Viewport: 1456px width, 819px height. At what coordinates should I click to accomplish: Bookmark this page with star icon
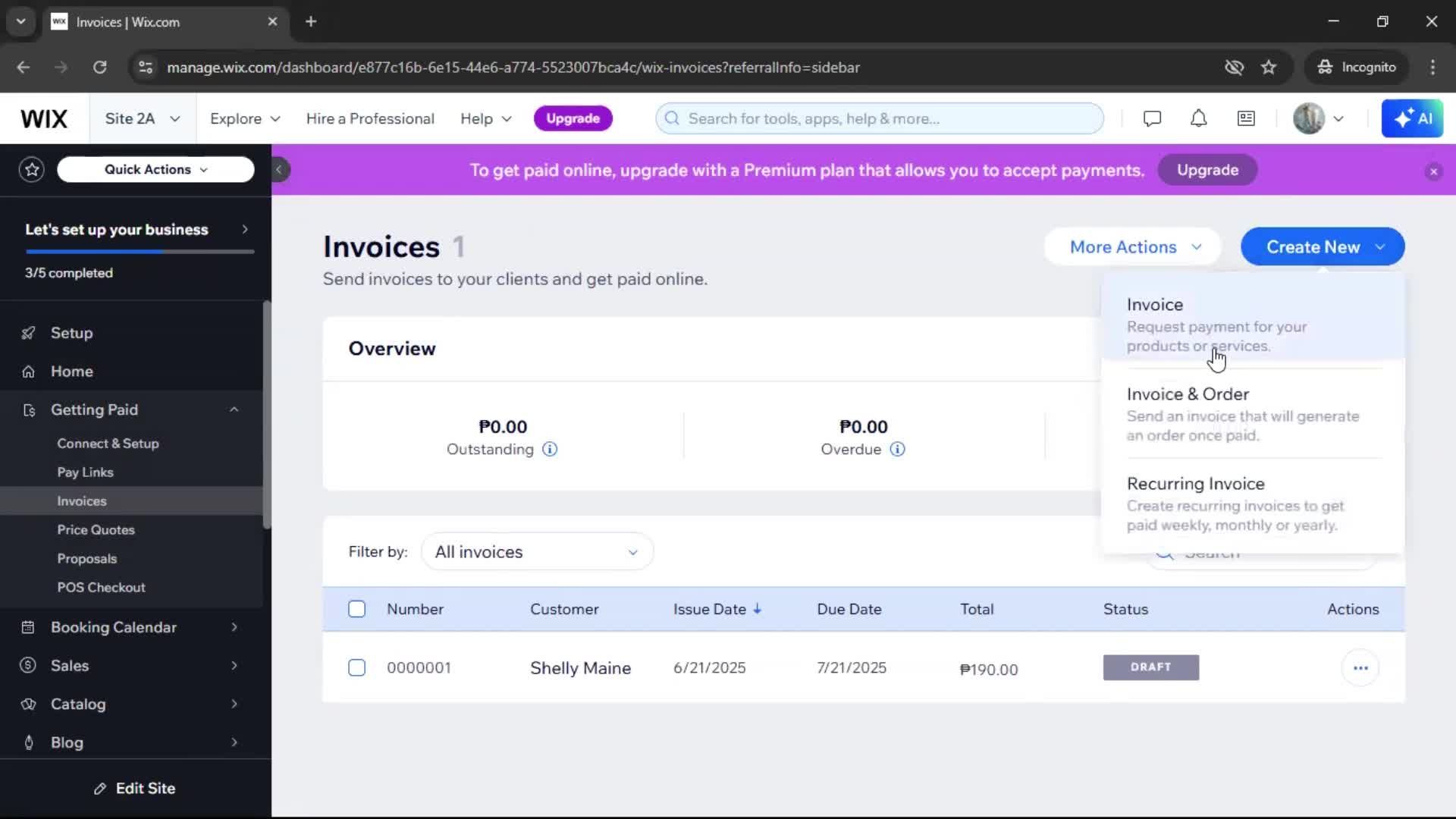[x=1269, y=67]
